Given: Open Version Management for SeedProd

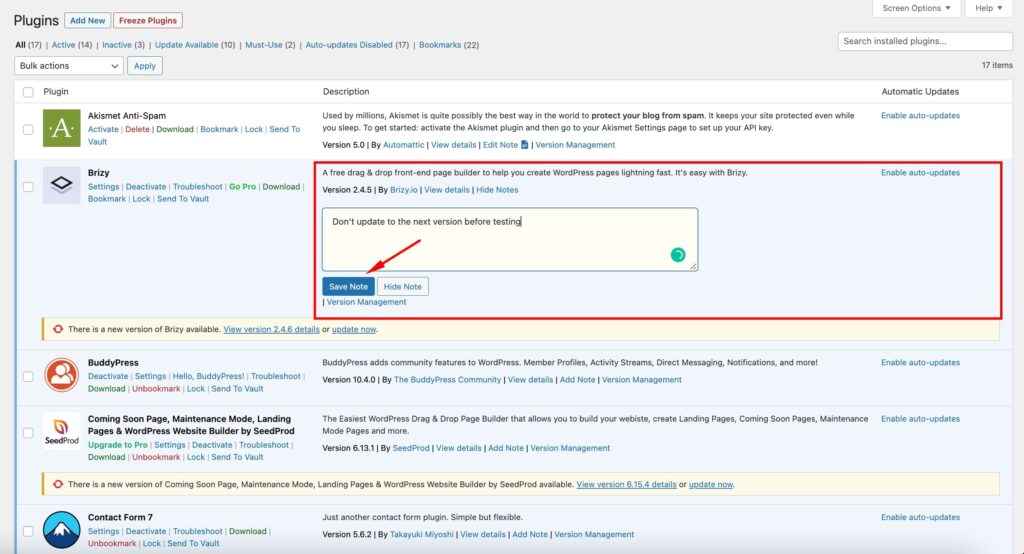Looking at the screenshot, I should (x=570, y=448).
